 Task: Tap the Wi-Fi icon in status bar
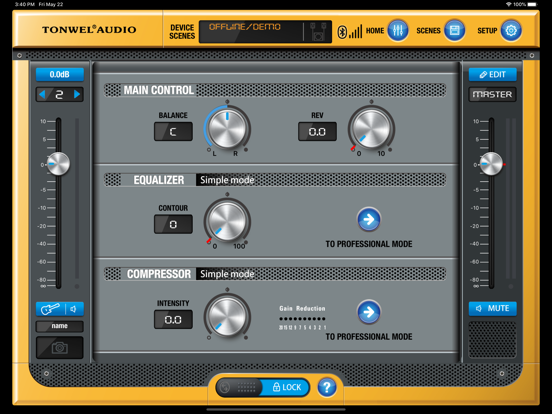click(509, 4)
